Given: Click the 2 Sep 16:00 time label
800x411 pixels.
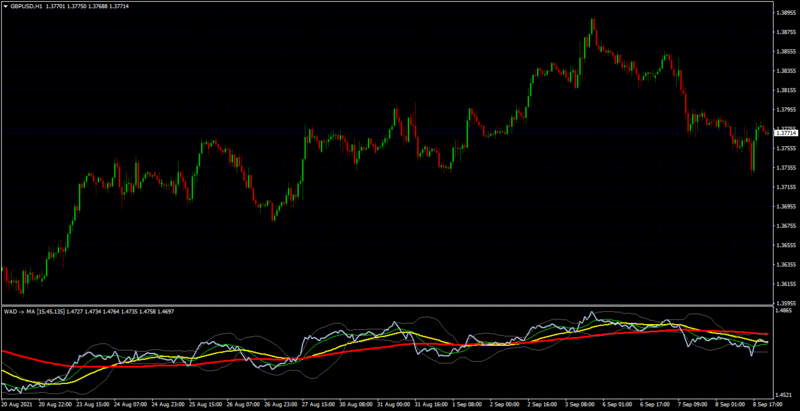Looking at the screenshot, I should tap(544, 403).
